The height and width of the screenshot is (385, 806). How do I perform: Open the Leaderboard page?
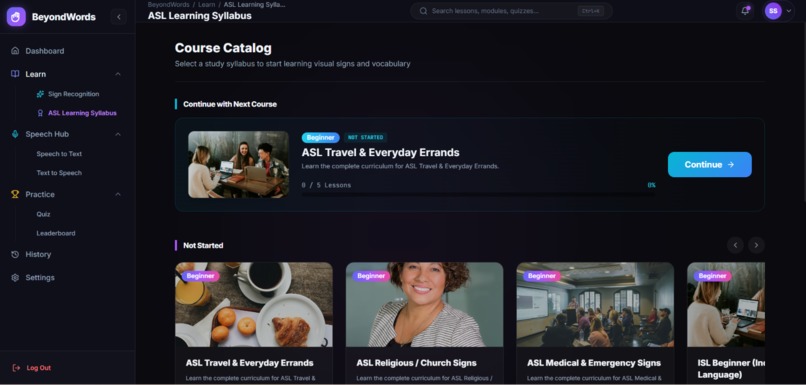[x=56, y=233]
